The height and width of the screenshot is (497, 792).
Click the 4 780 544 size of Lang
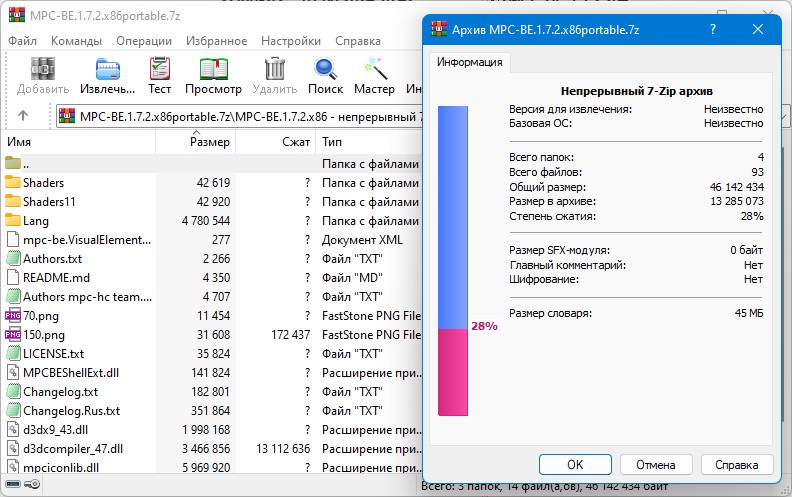(x=206, y=221)
